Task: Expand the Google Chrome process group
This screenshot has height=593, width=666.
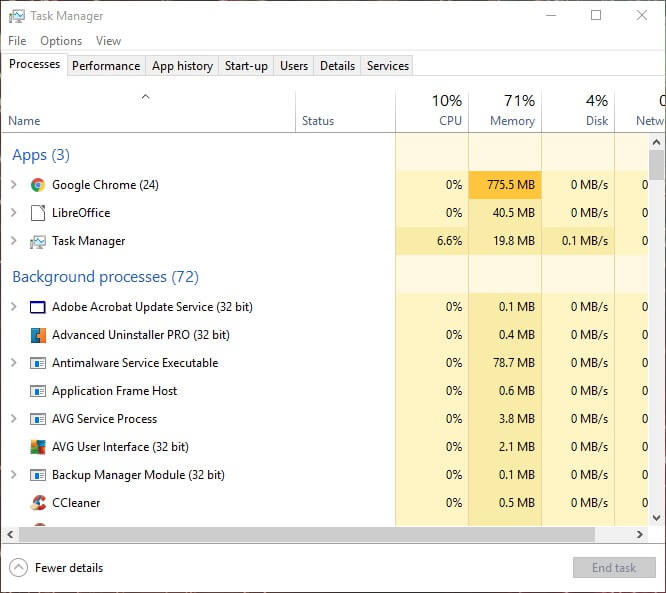Action: (x=14, y=185)
